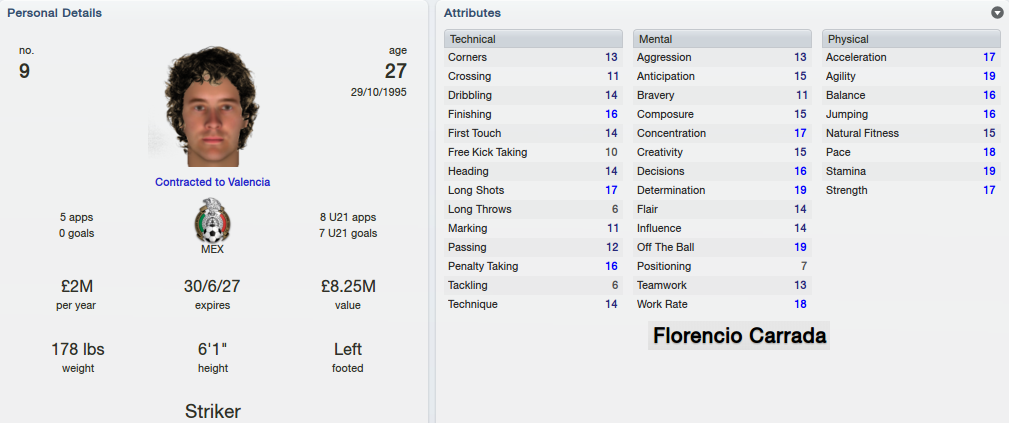Click the 30/6/27 contract expiry date
Screen dimensions: 1009x423
(x=212, y=287)
